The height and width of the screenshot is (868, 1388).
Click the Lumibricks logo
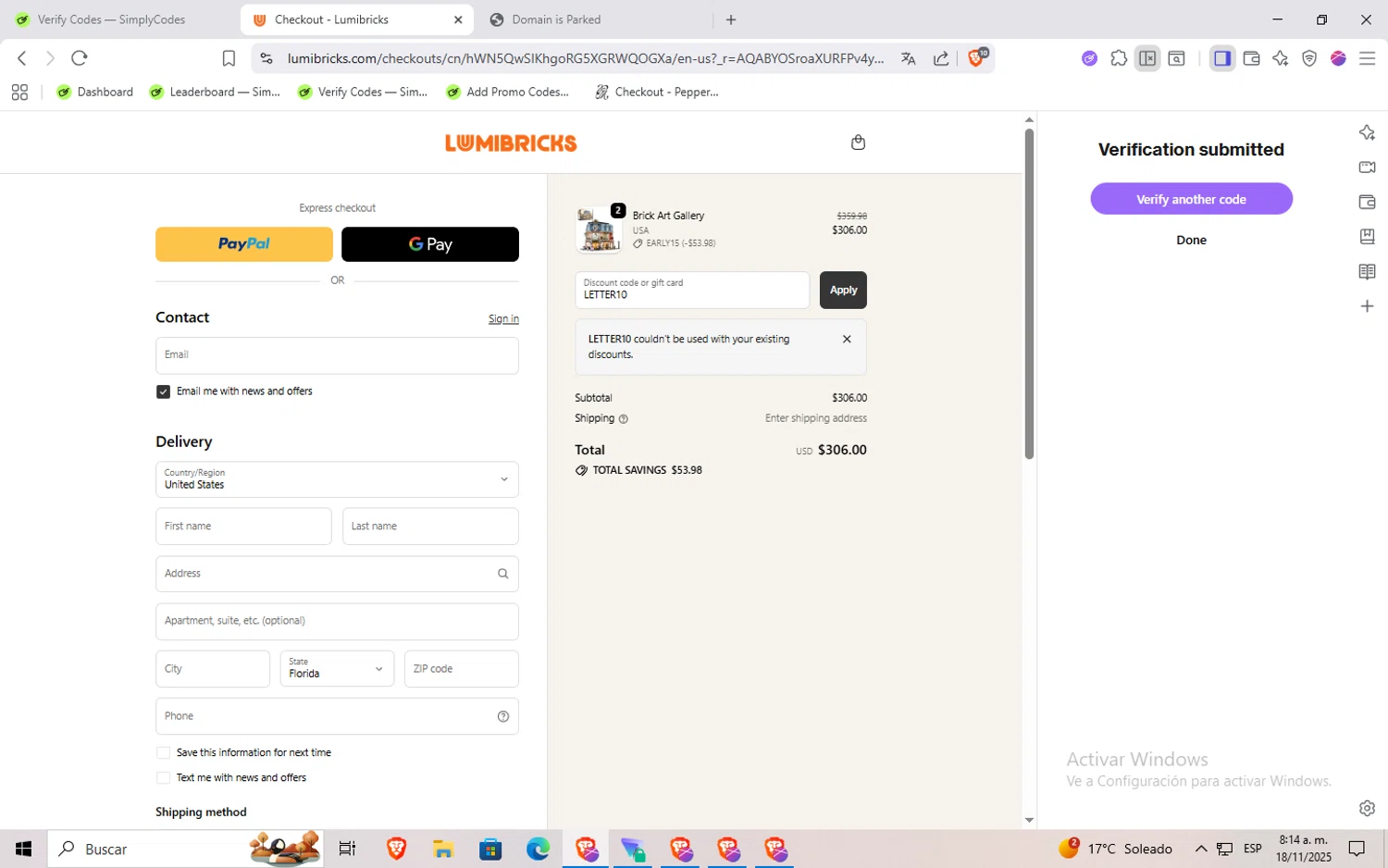[511, 143]
